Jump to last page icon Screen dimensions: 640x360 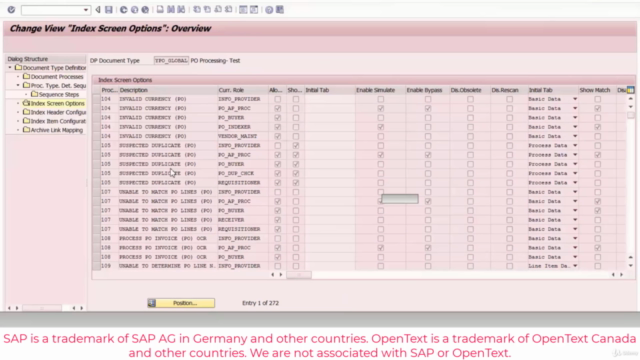tap(229, 9)
